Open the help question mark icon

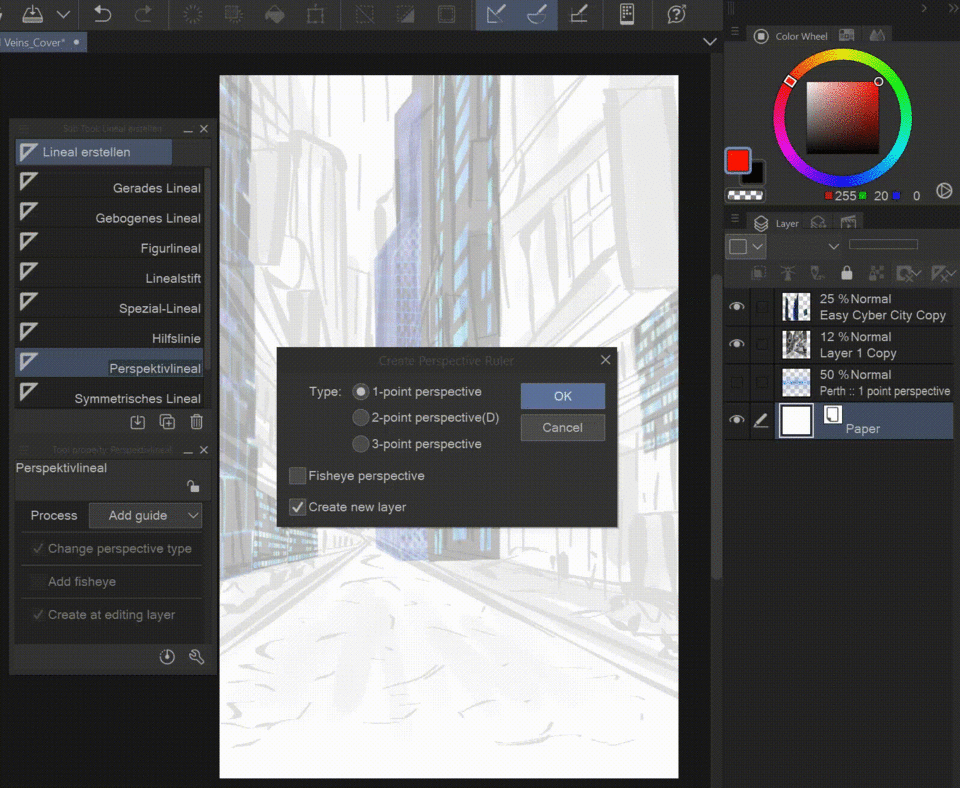(x=677, y=14)
